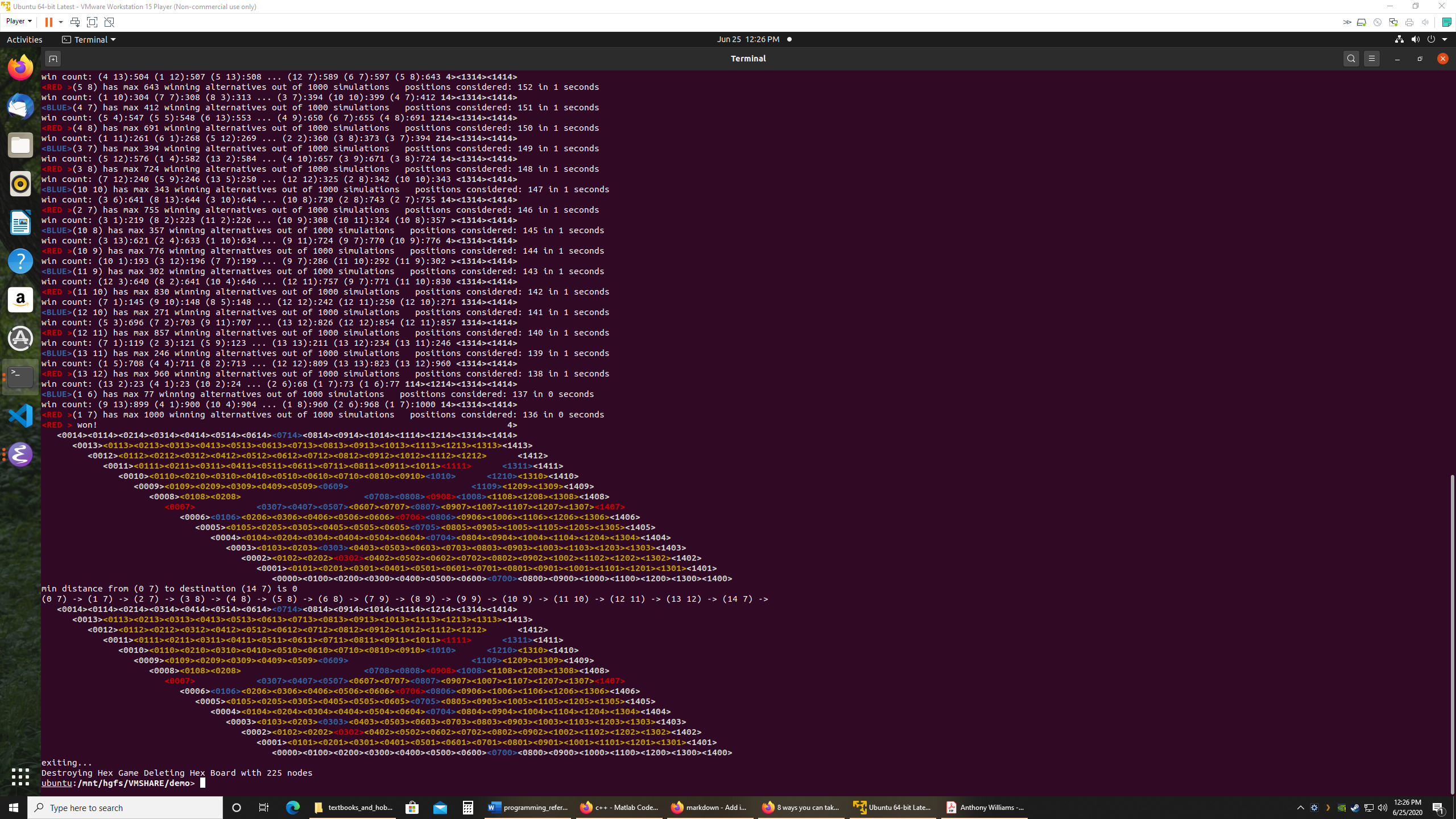Image resolution: width=1456 pixels, height=819 pixels.
Task: Toggle VMware unity mode icon
Action: pyautogui.click(x=109, y=22)
